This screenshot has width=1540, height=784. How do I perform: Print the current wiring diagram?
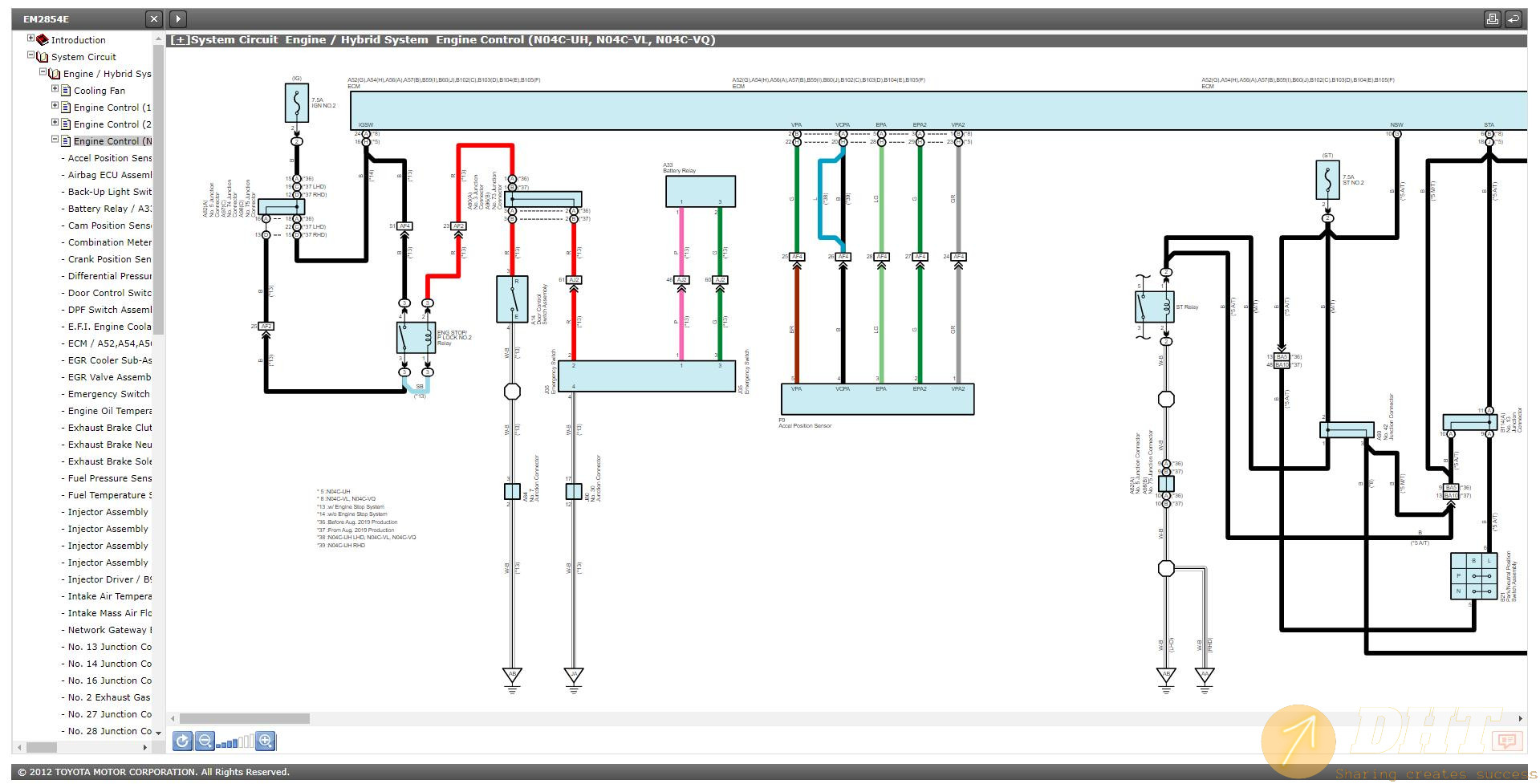(1492, 18)
